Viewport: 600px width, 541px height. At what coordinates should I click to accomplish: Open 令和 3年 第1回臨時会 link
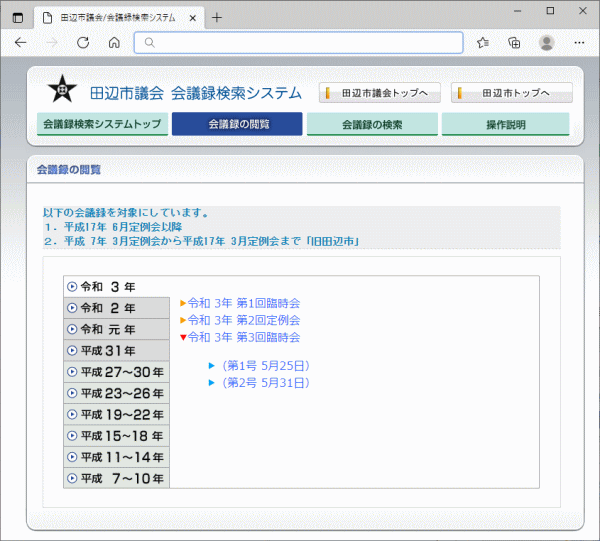[x=244, y=303]
